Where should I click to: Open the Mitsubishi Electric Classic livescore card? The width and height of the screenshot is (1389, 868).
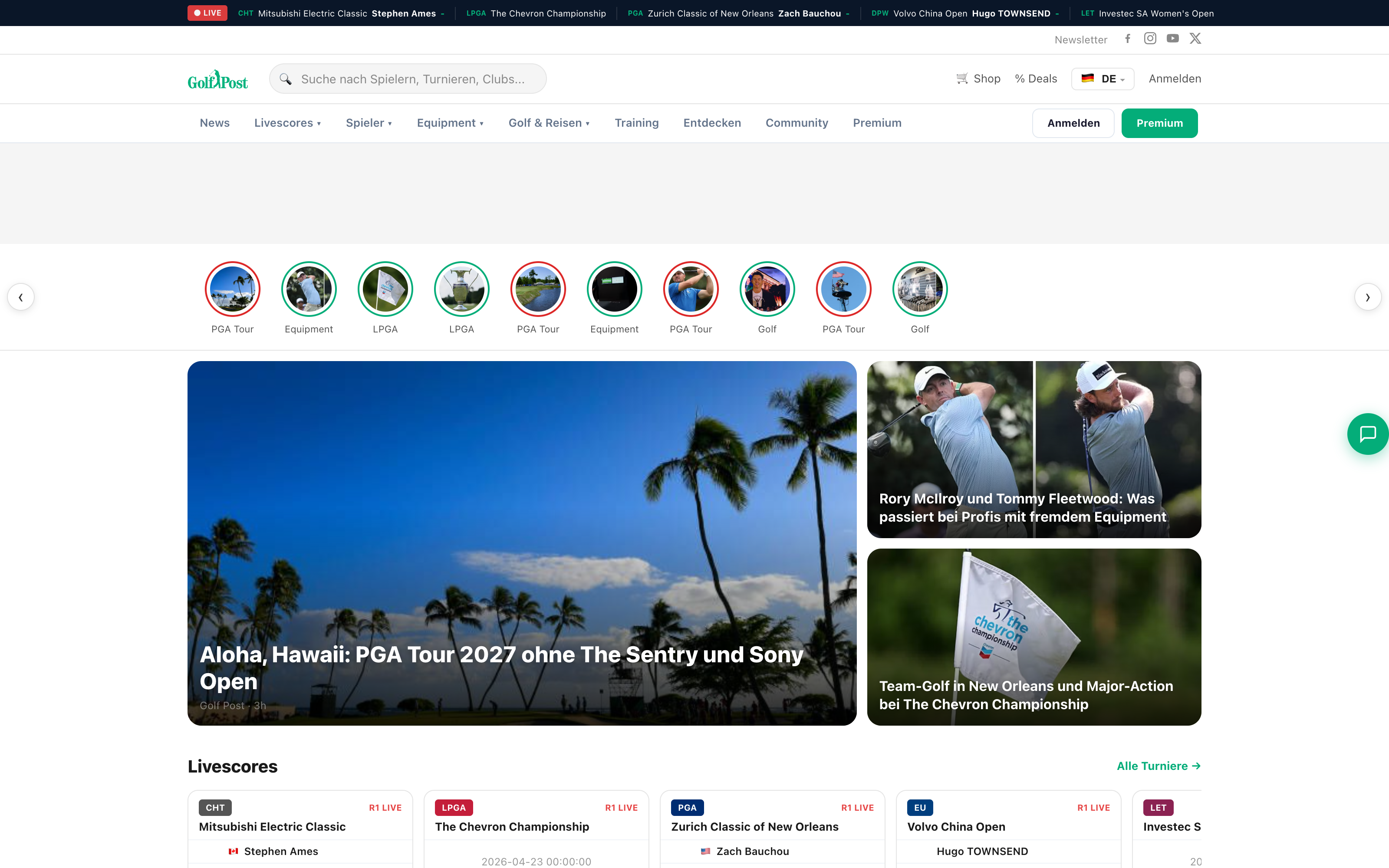click(x=300, y=829)
